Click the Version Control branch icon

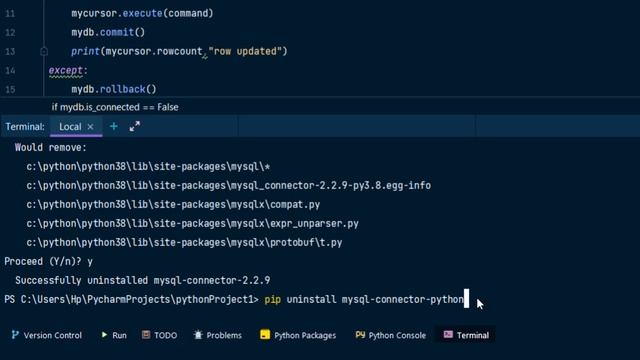15,335
